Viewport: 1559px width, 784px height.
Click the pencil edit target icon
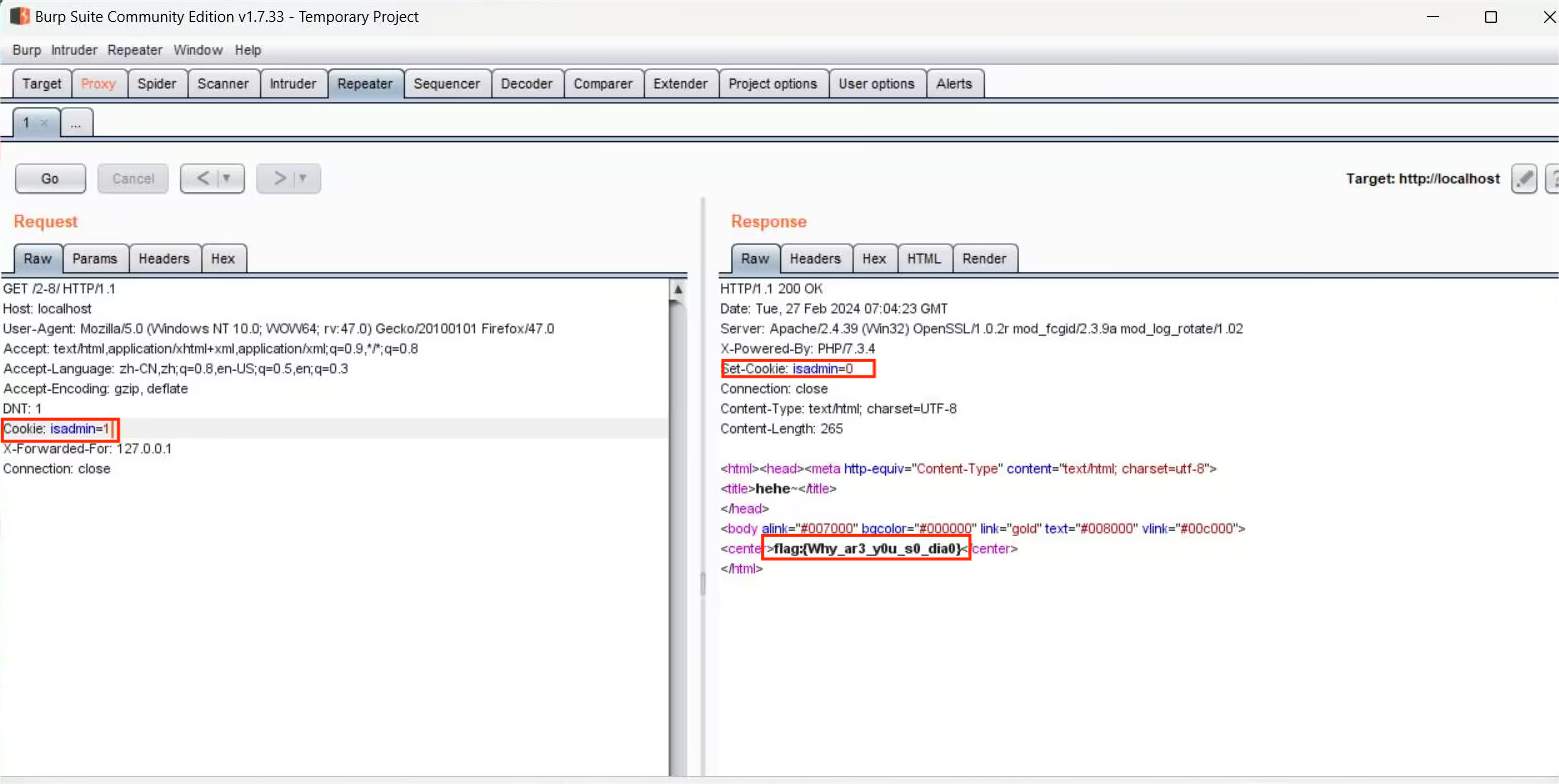click(x=1524, y=179)
